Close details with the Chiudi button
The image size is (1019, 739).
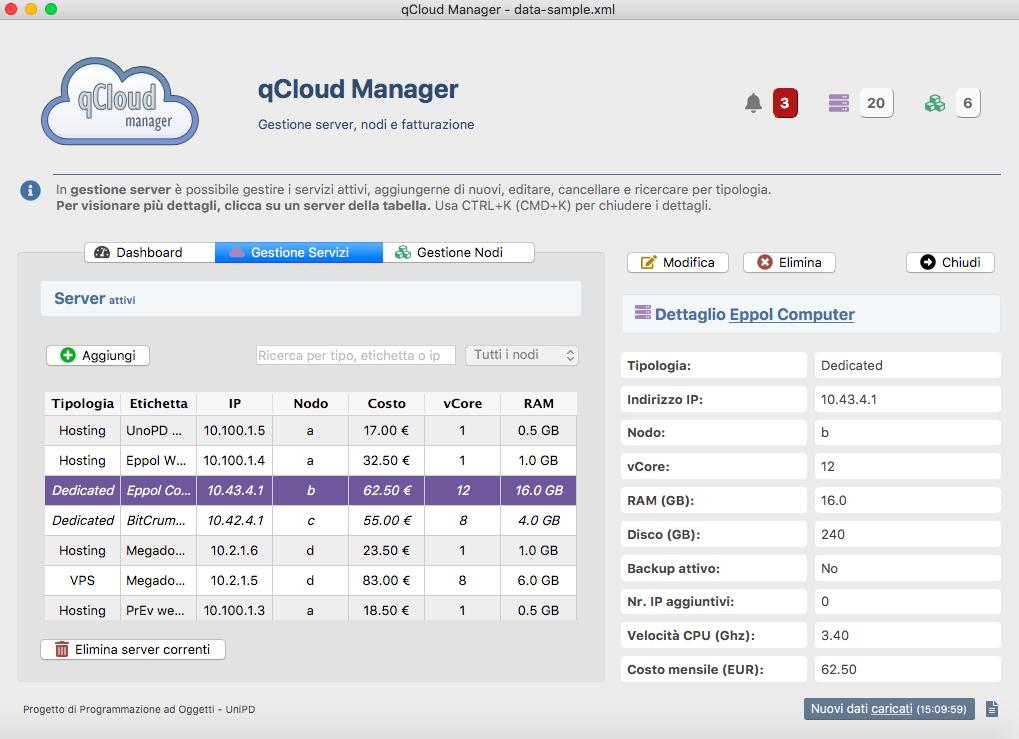pyautogui.click(x=950, y=262)
